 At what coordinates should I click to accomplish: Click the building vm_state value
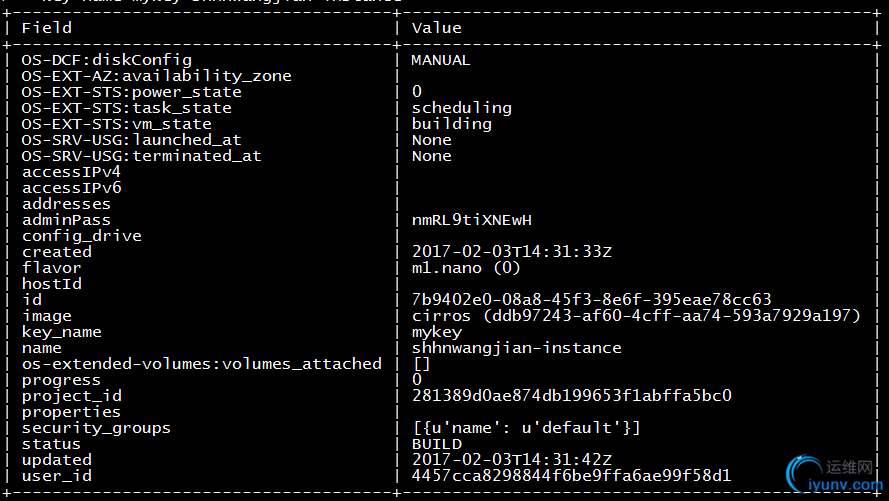point(451,124)
